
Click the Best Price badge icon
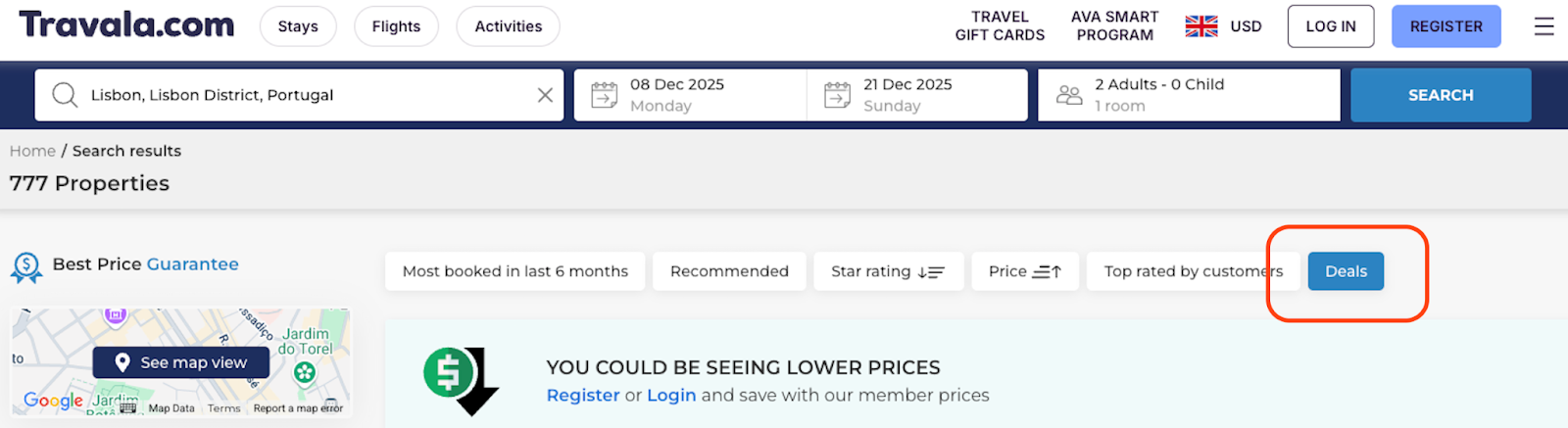point(26,266)
